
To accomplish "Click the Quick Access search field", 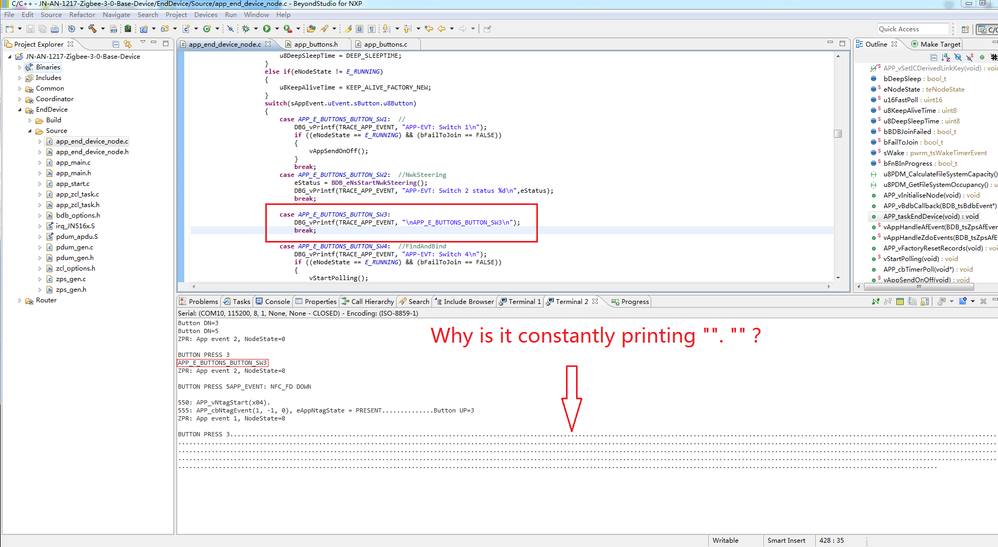I will [913, 29].
